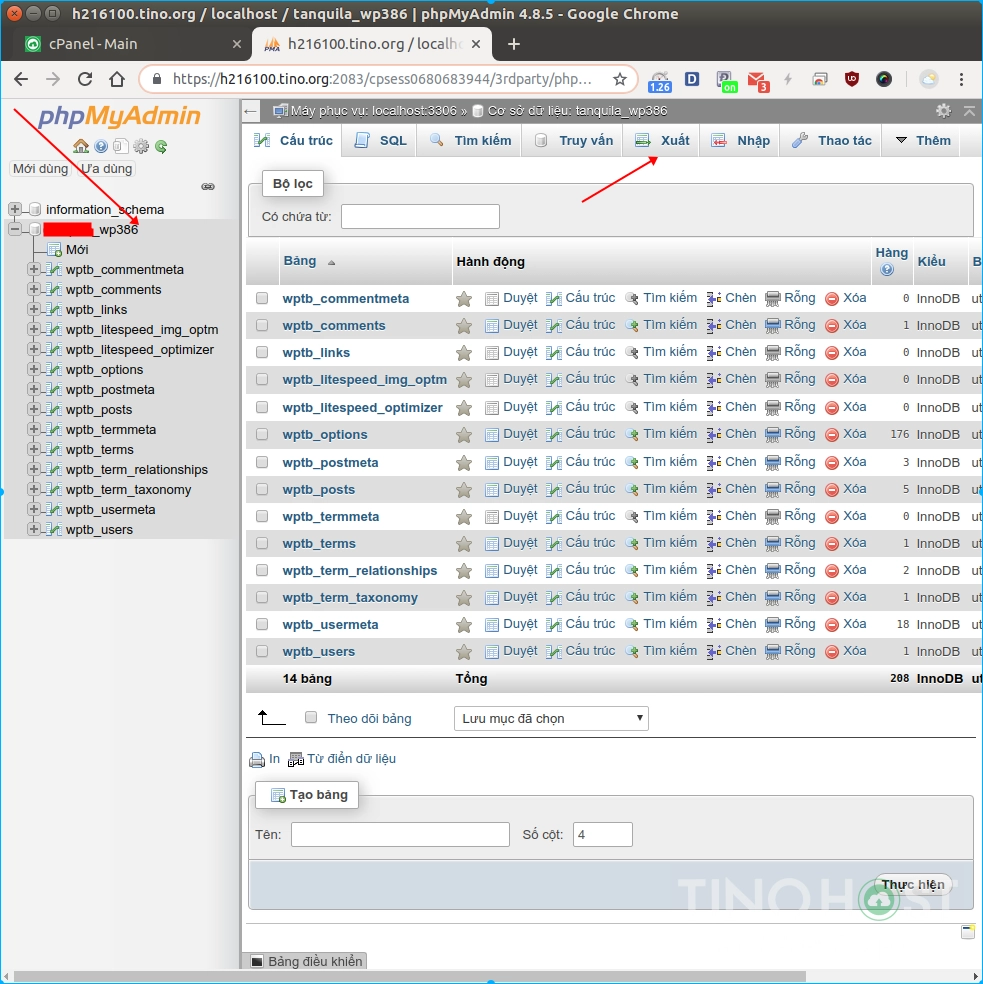Viewport: 983px width, 984px height.
Task: Expand wptb_users node in sidebar tree
Action: pos(34,529)
